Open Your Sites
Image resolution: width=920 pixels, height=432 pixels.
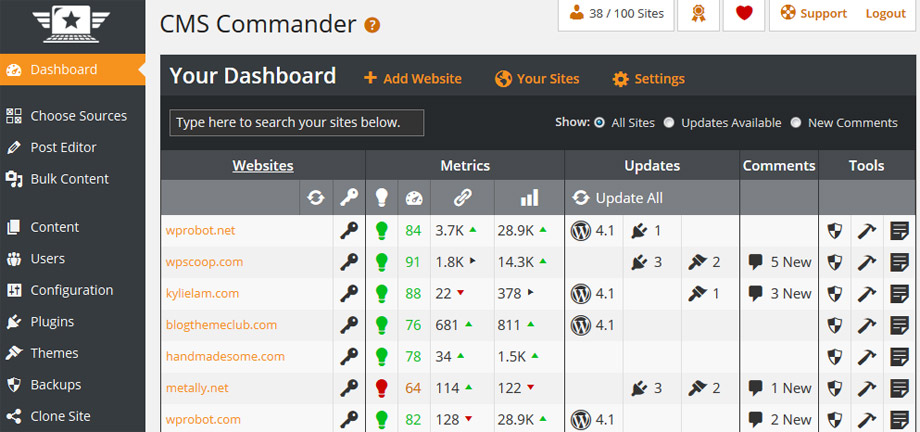click(x=537, y=79)
